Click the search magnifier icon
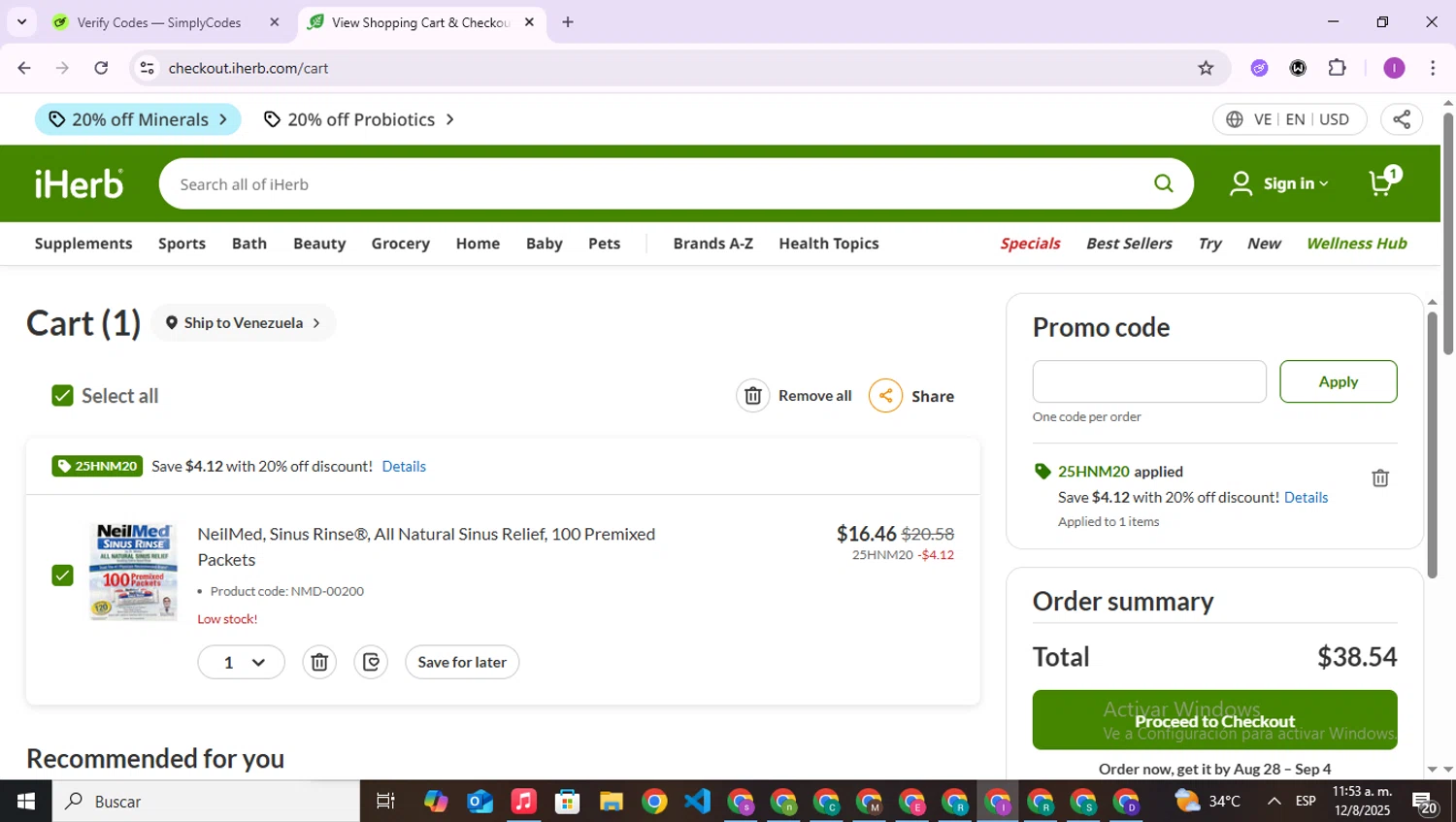 1163,183
